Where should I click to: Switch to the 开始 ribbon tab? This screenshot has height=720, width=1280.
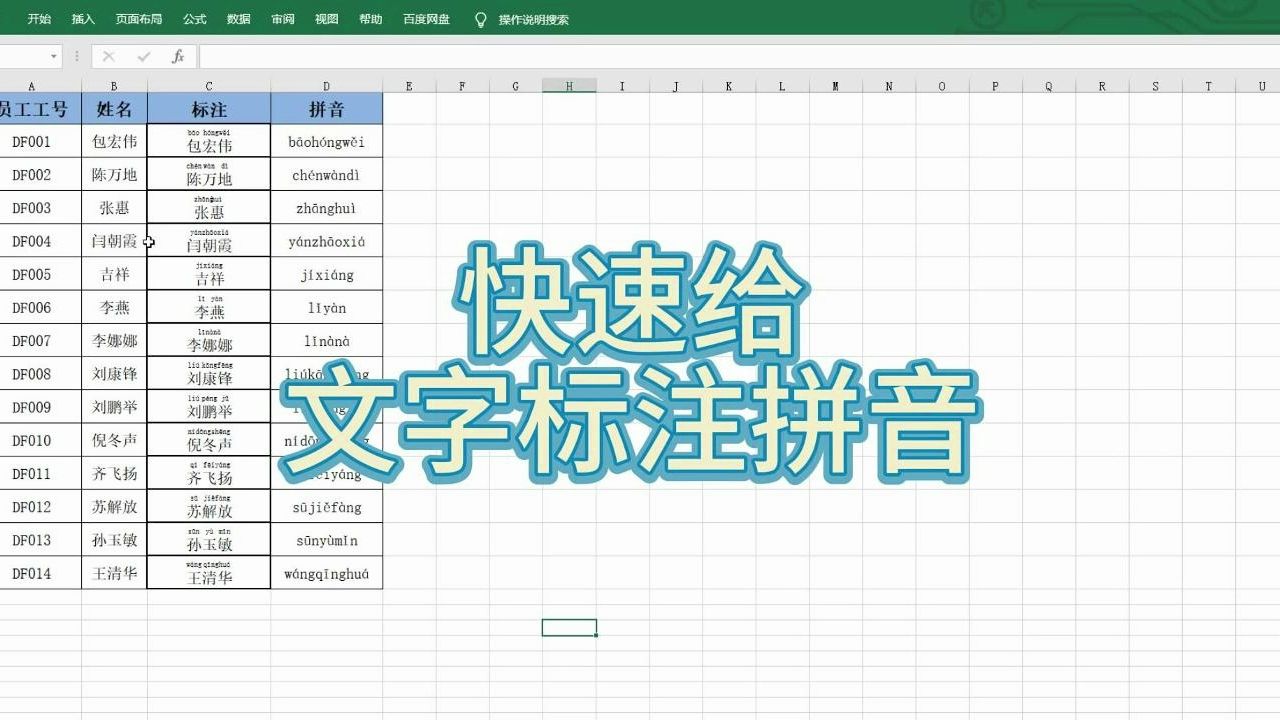[39, 17]
